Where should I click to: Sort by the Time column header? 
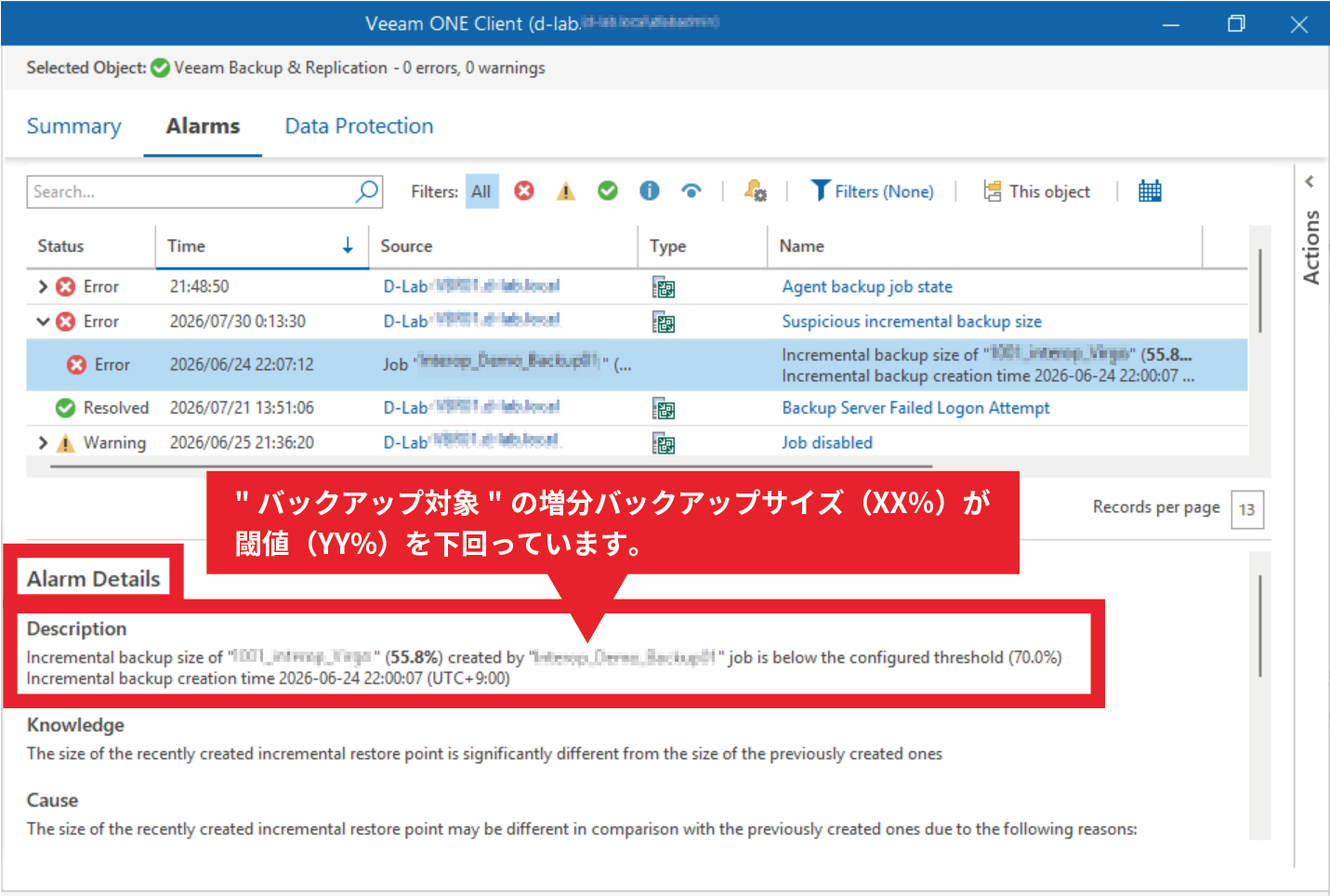187,246
